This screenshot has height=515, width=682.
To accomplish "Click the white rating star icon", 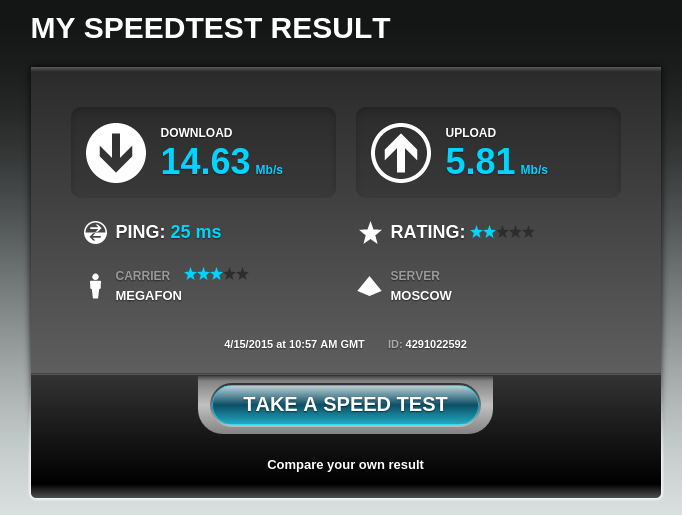I will [370, 232].
